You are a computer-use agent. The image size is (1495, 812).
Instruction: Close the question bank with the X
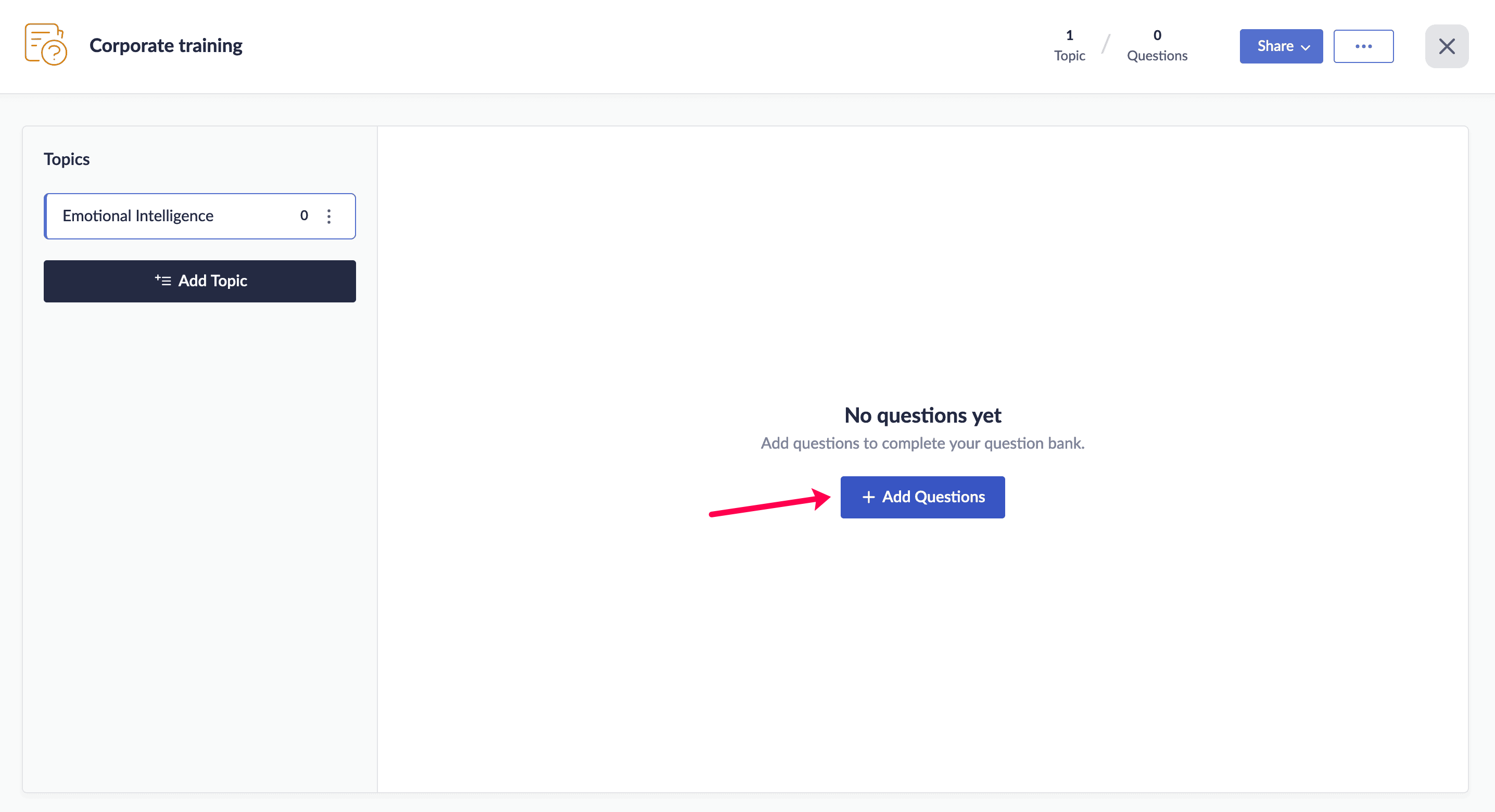tap(1446, 46)
